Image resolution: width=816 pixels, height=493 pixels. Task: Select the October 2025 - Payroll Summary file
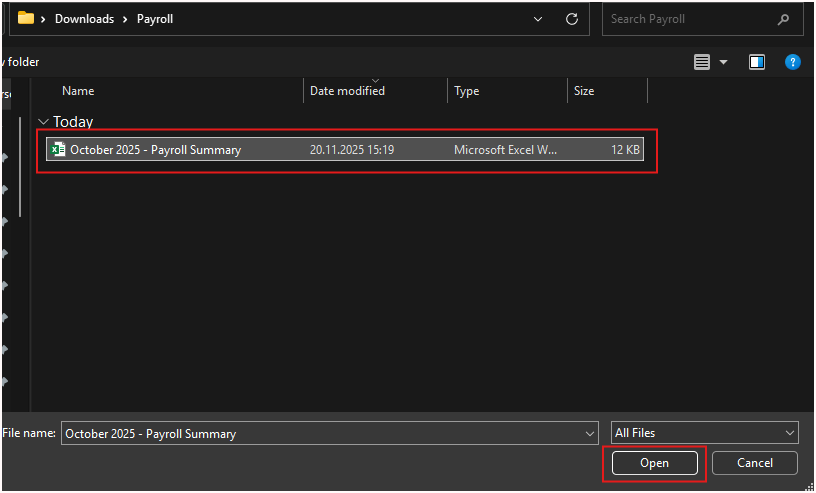click(x=155, y=150)
